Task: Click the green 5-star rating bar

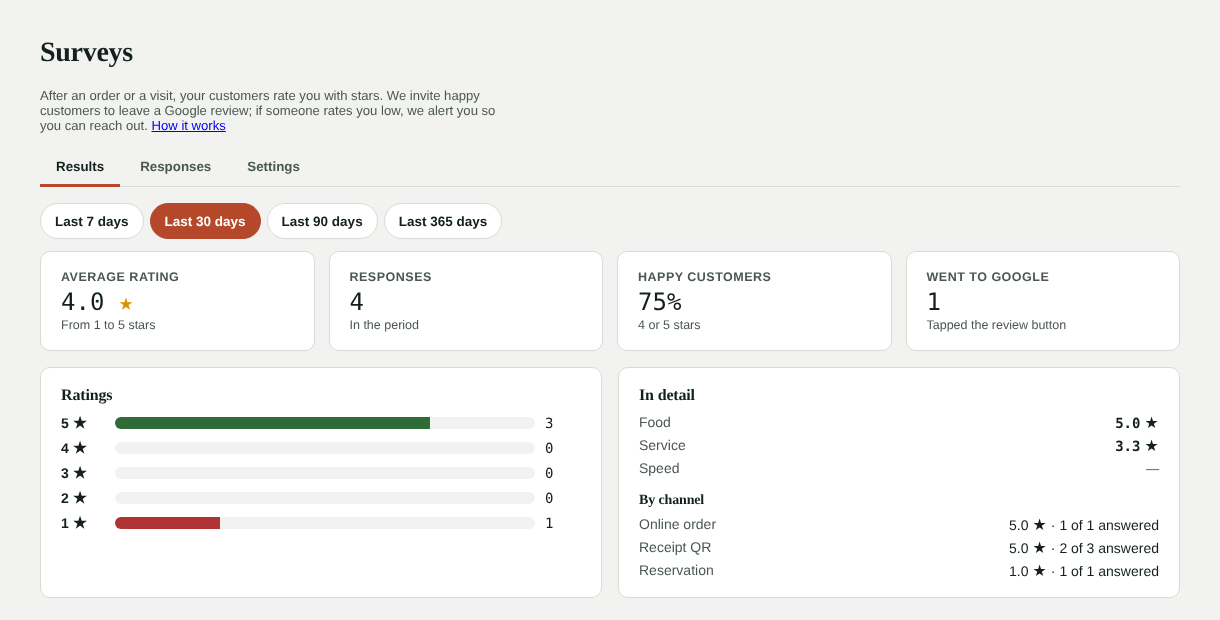Action: [272, 423]
